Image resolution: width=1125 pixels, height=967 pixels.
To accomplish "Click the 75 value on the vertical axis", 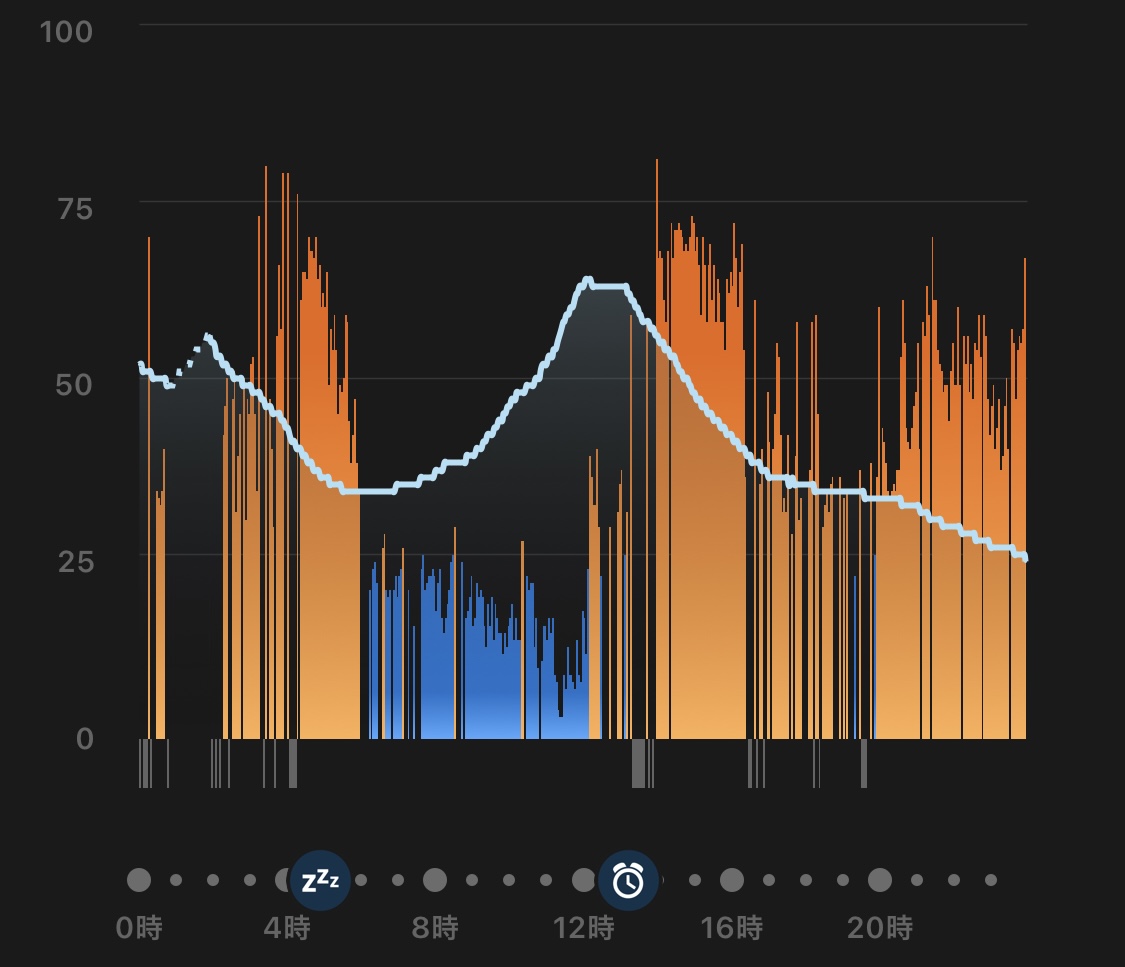I will [x=75, y=209].
